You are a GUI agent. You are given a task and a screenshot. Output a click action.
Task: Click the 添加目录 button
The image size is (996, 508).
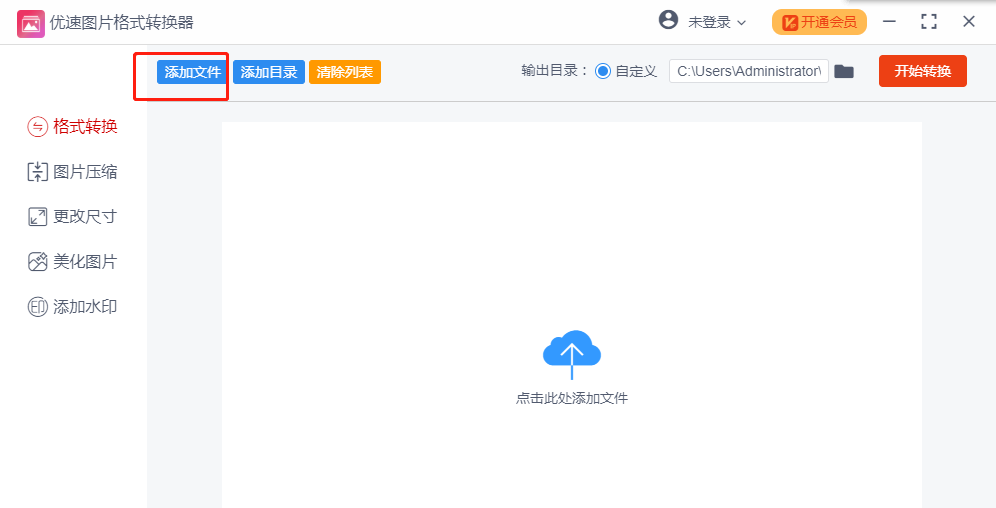[x=269, y=72]
